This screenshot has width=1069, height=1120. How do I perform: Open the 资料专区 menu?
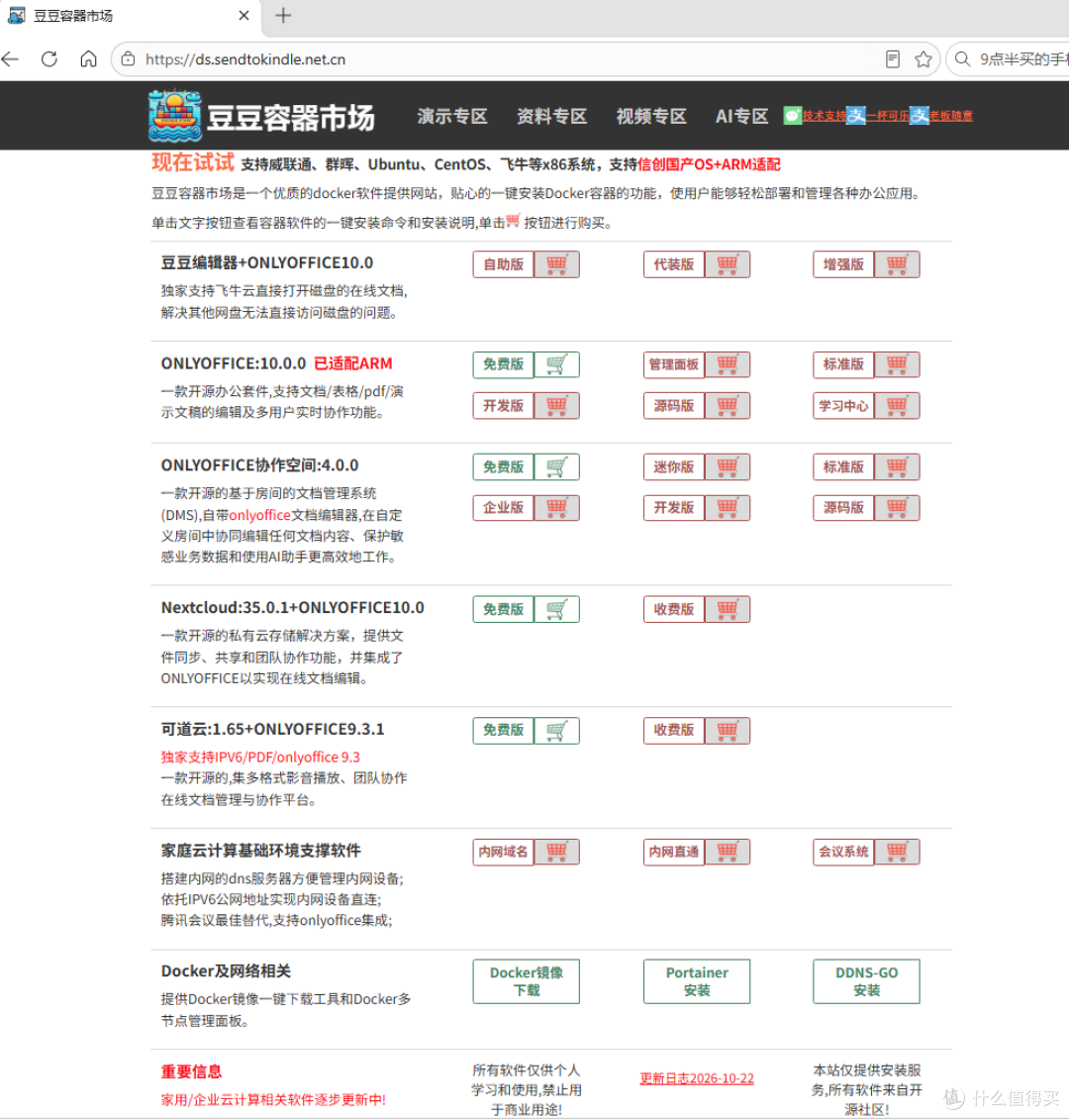551,117
